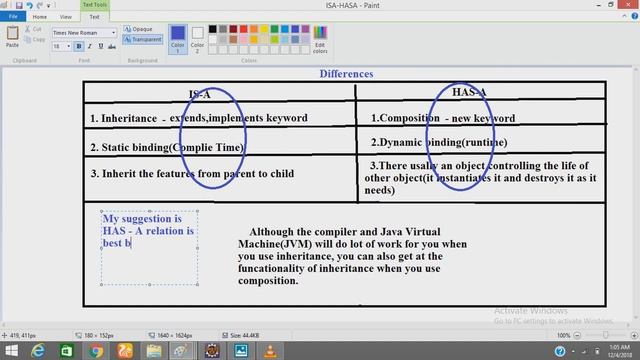Image resolution: width=640 pixels, height=360 pixels.
Task: Open Customize Quick Access Toolbar arrow
Action: [49, 6]
